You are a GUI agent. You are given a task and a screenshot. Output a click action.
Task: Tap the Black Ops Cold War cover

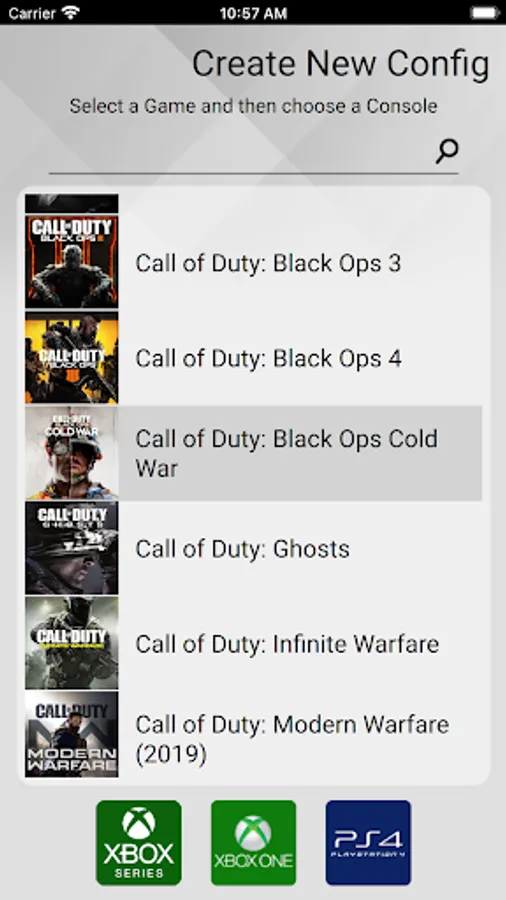click(72, 453)
